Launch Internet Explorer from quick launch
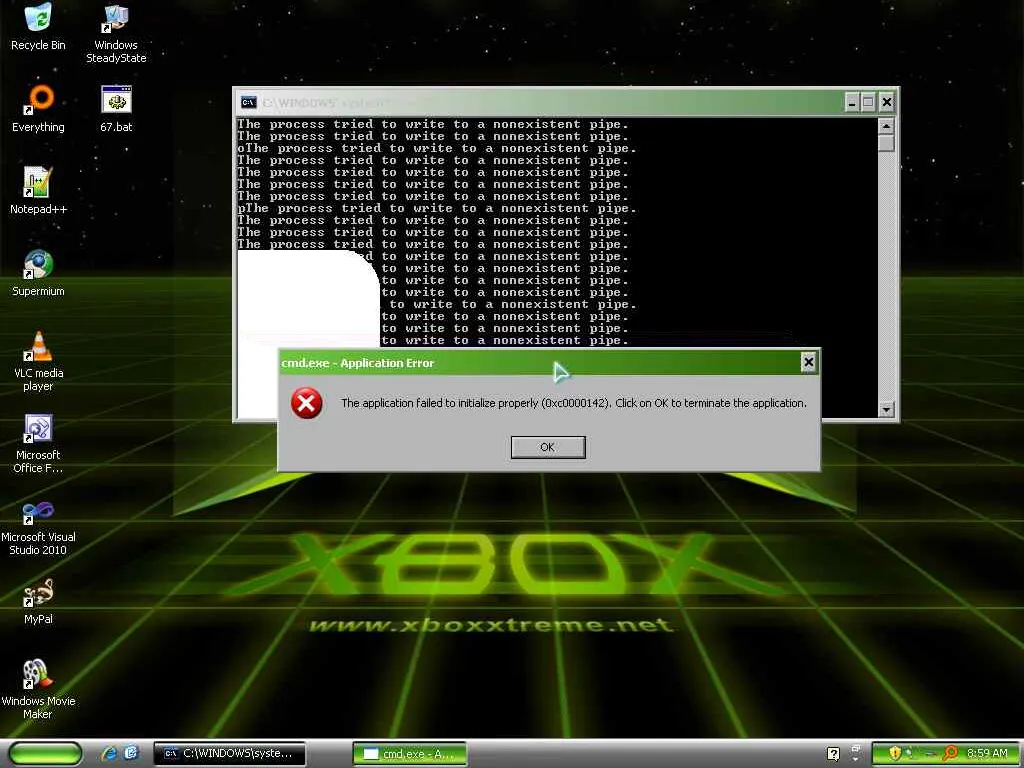This screenshot has height=768, width=1024. point(110,754)
